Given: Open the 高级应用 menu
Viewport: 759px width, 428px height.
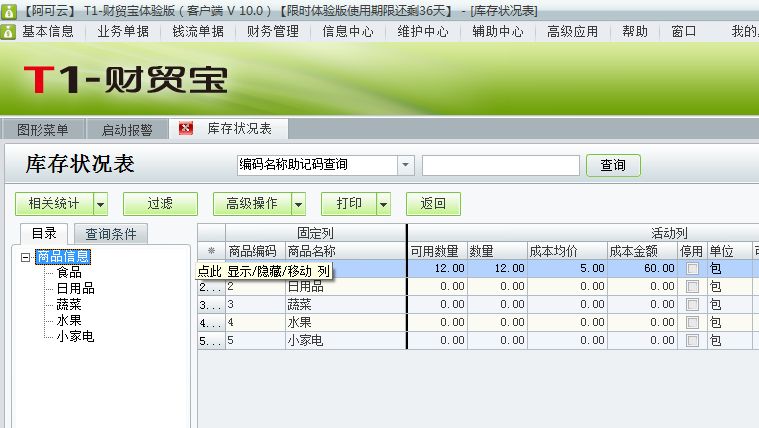Looking at the screenshot, I should (x=573, y=31).
